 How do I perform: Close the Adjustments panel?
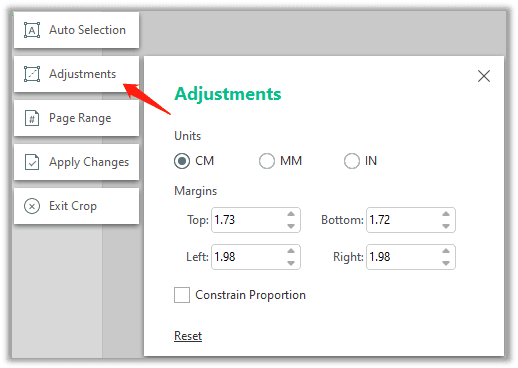(484, 76)
